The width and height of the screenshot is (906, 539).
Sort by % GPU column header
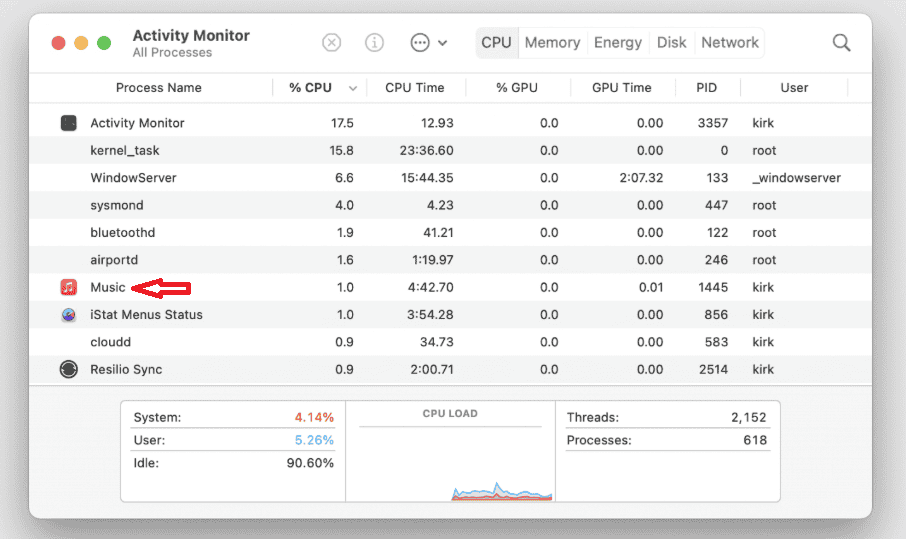(517, 88)
